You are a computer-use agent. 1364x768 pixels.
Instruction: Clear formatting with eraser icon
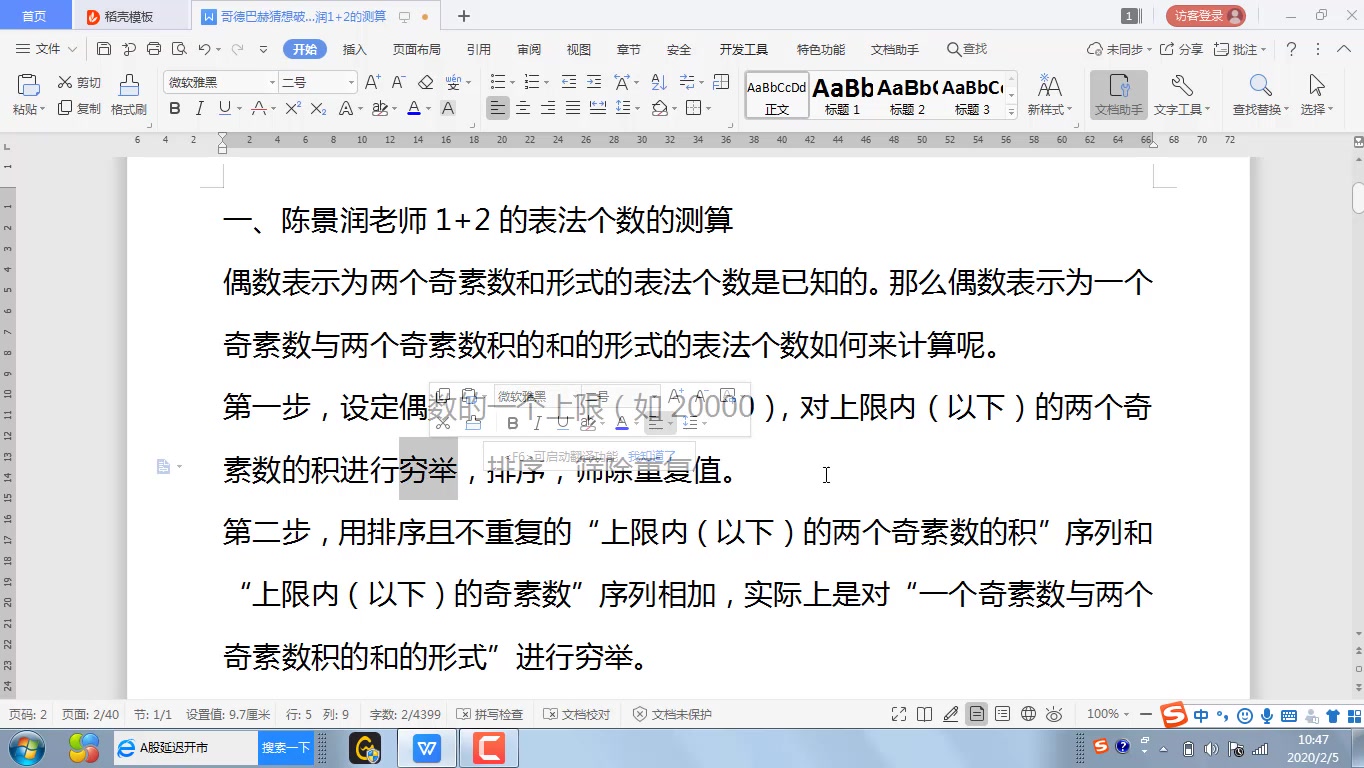click(x=426, y=82)
